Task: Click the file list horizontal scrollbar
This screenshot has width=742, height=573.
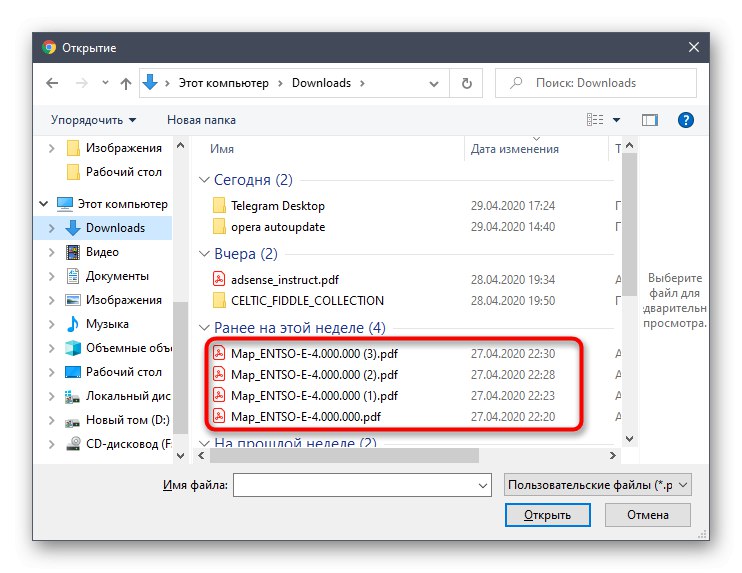Action: [344, 456]
